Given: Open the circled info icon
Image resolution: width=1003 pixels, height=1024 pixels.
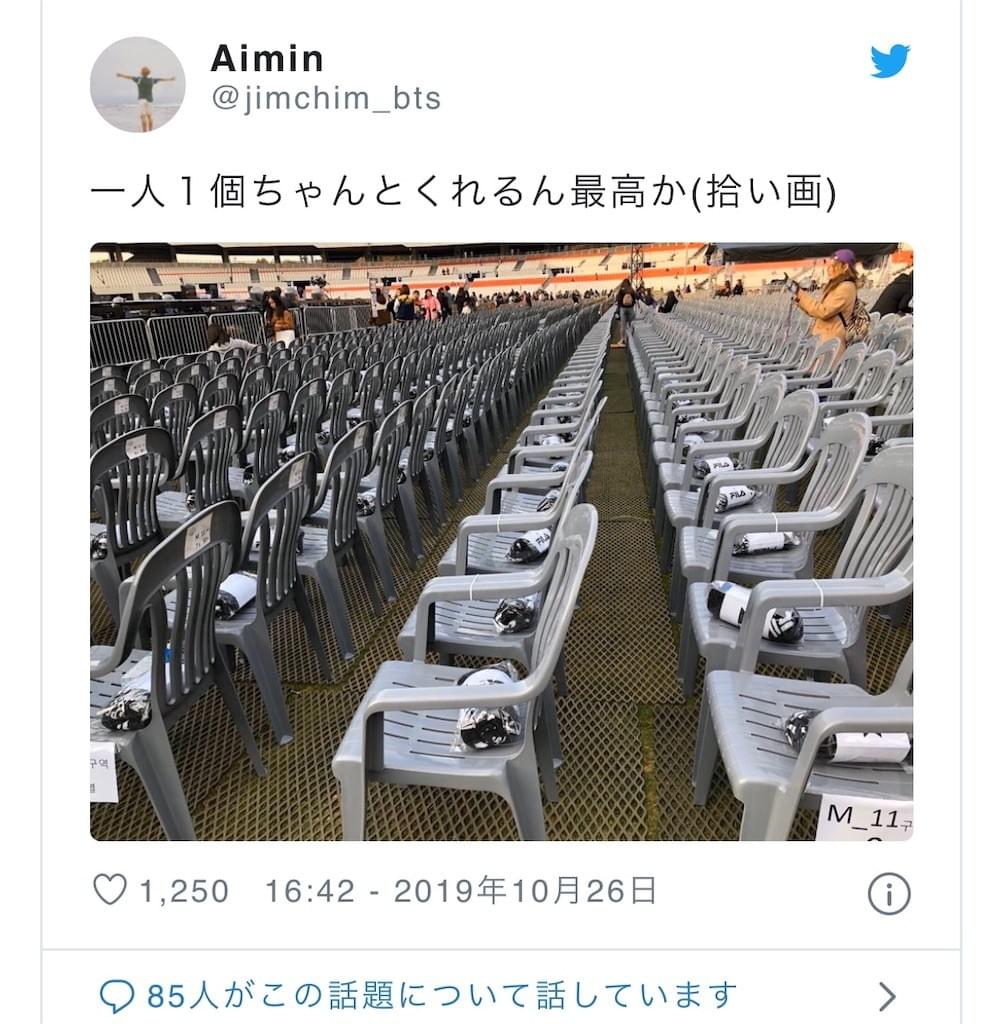Looking at the screenshot, I should 889,893.
